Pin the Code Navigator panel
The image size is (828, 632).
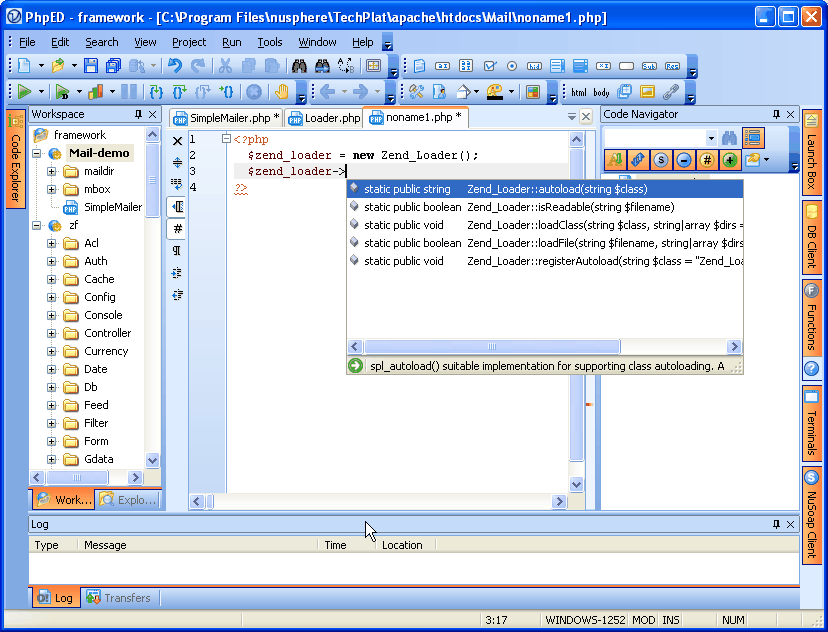pyautogui.click(x=776, y=114)
